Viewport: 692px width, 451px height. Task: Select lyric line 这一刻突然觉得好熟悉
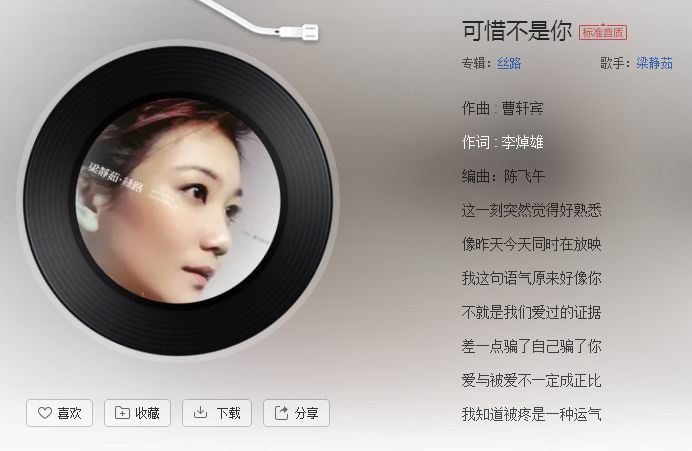click(531, 210)
